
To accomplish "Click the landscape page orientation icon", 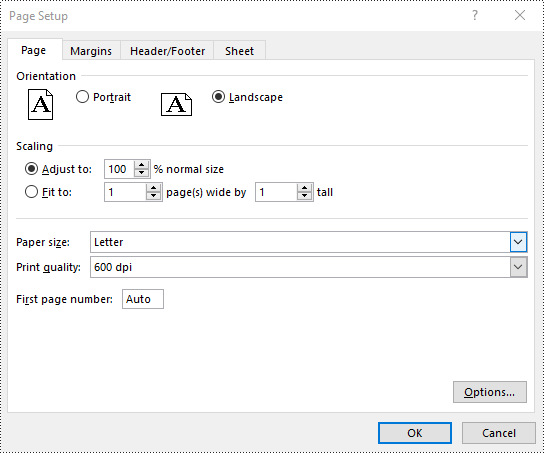I will (176, 104).
